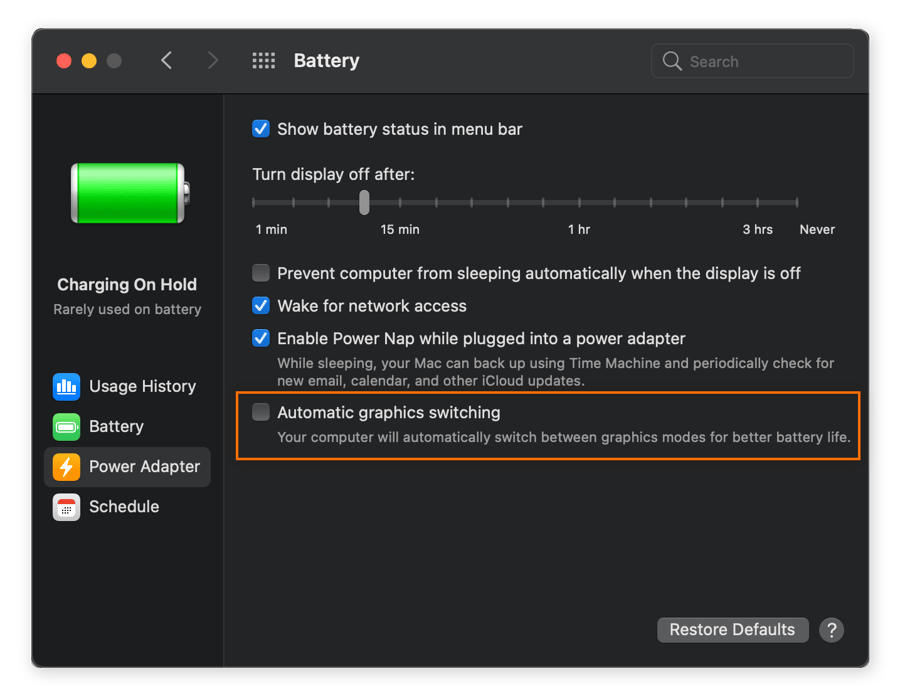Disable Wake for network access
This screenshot has height=696, width=900.
point(261,305)
